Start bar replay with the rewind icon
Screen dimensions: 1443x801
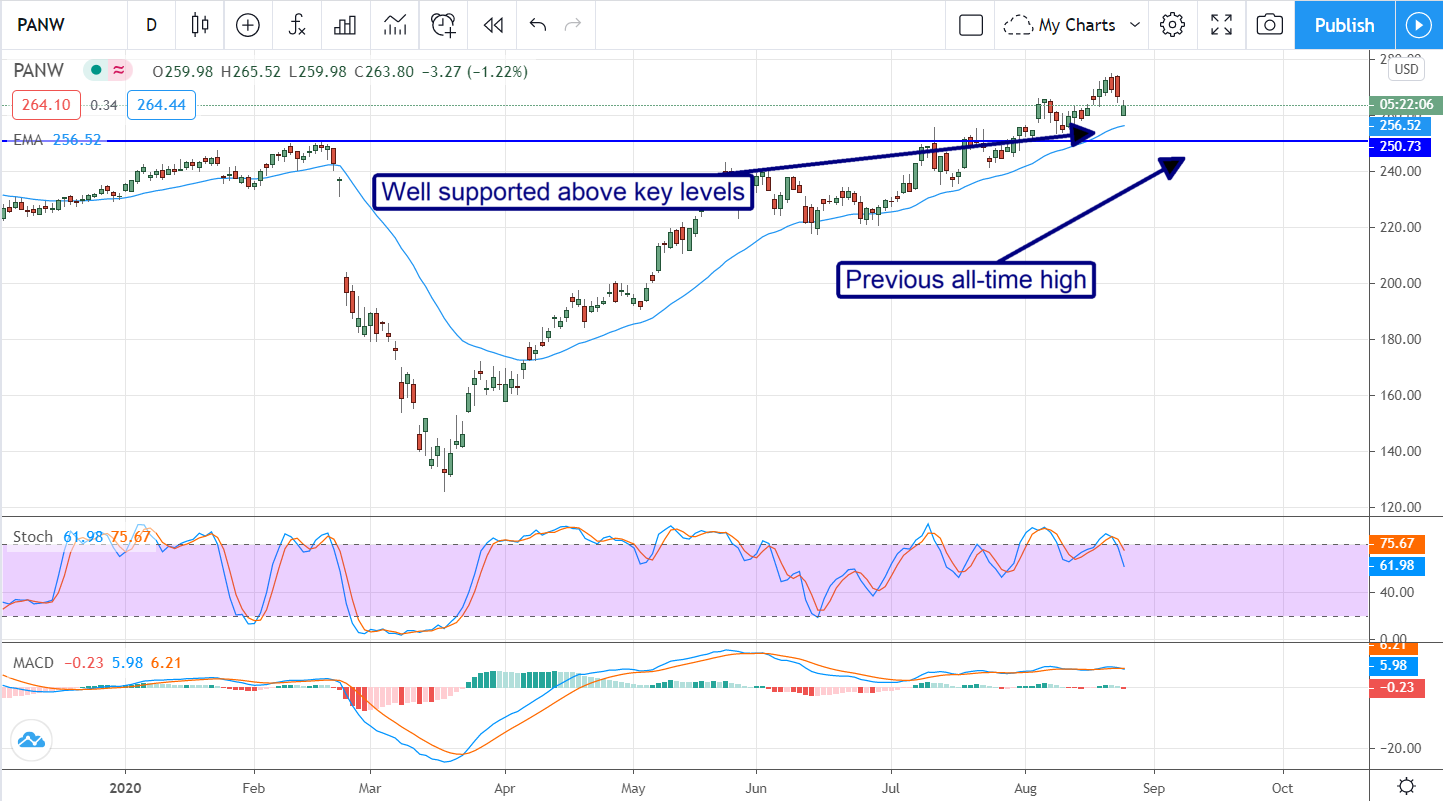492,25
